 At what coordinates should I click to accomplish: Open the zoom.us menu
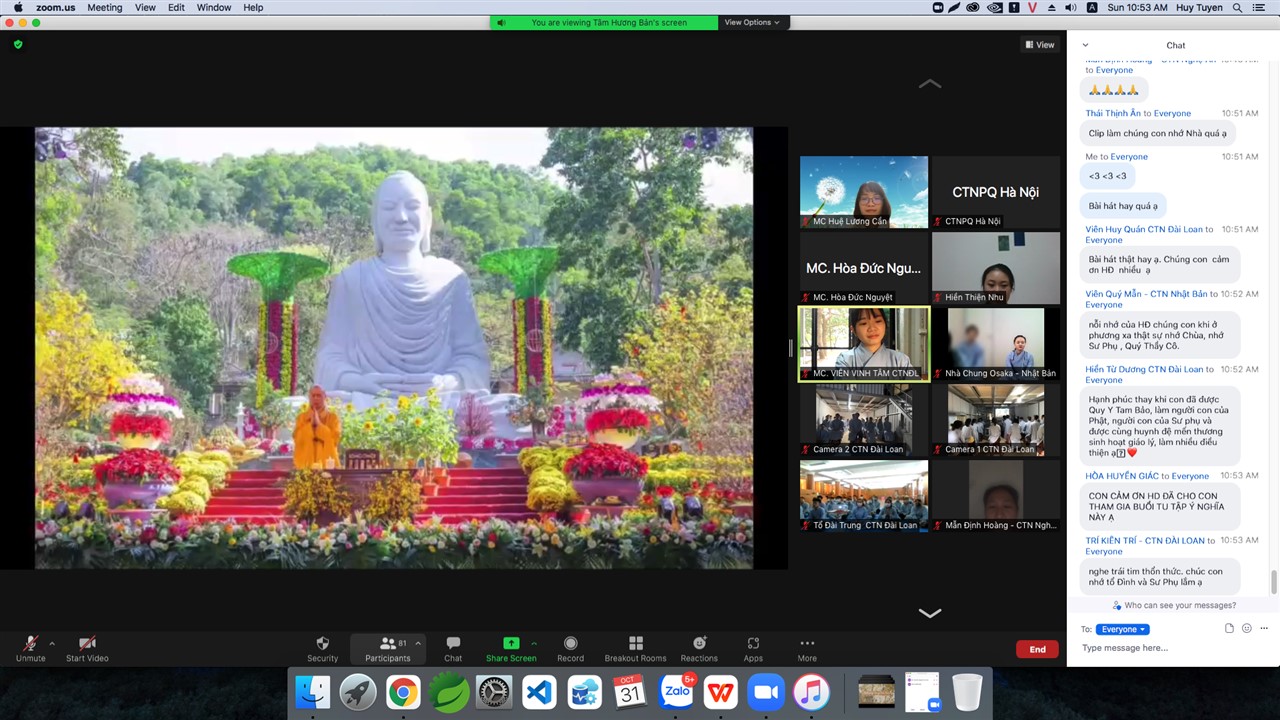[x=55, y=7]
